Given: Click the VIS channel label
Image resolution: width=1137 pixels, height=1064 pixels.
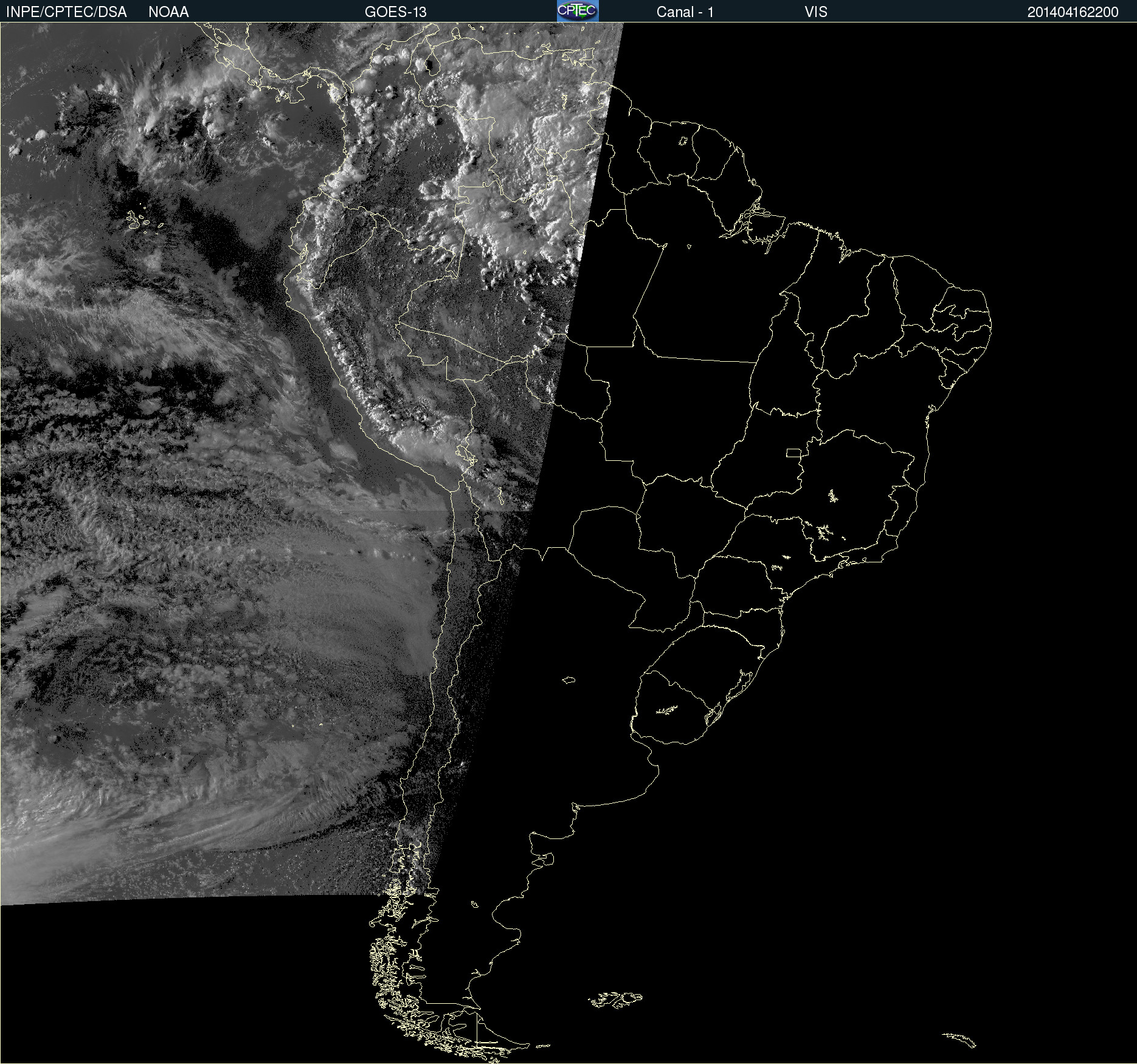Looking at the screenshot, I should tap(816, 12).
